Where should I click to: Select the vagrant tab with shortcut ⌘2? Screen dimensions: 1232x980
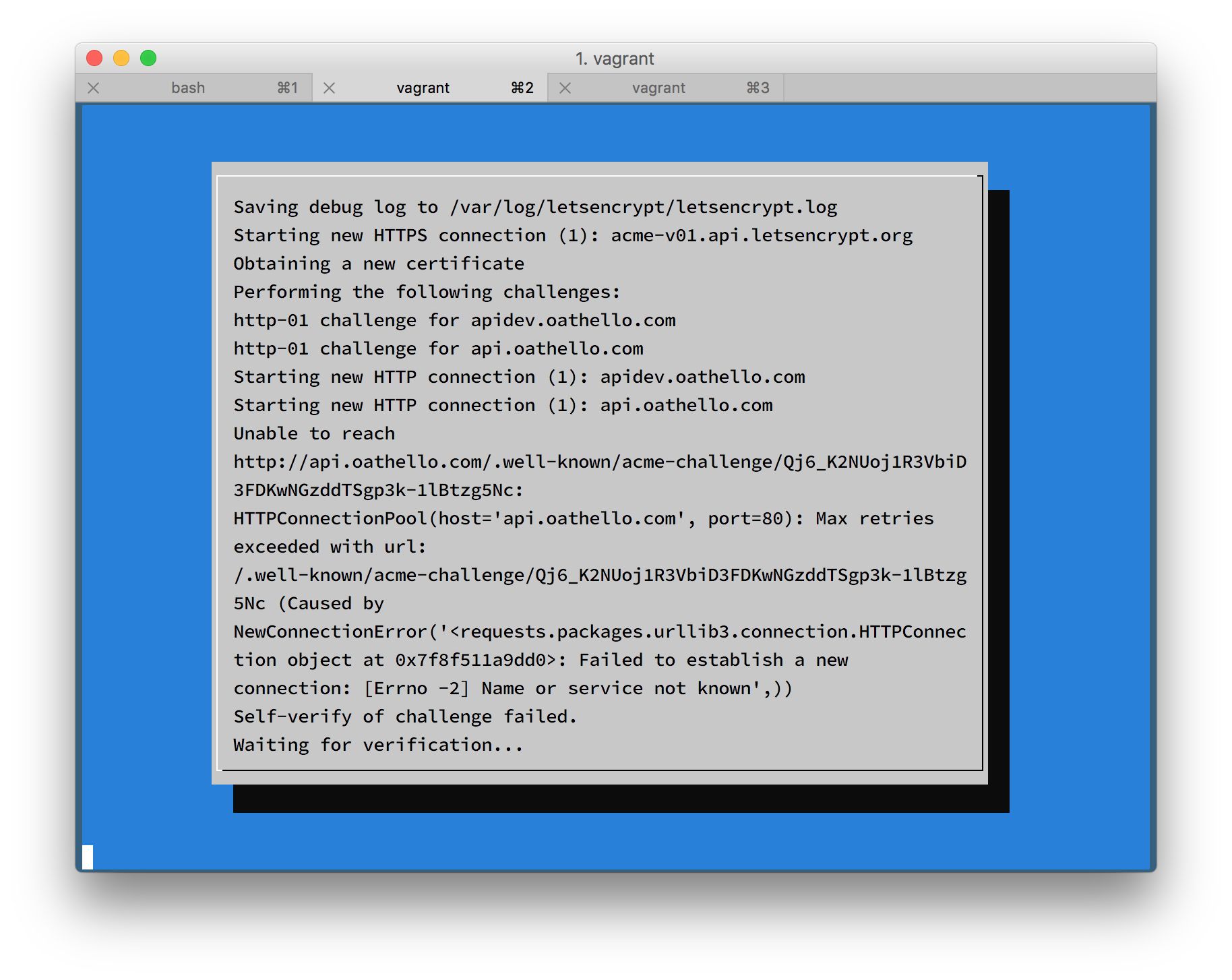pos(423,88)
